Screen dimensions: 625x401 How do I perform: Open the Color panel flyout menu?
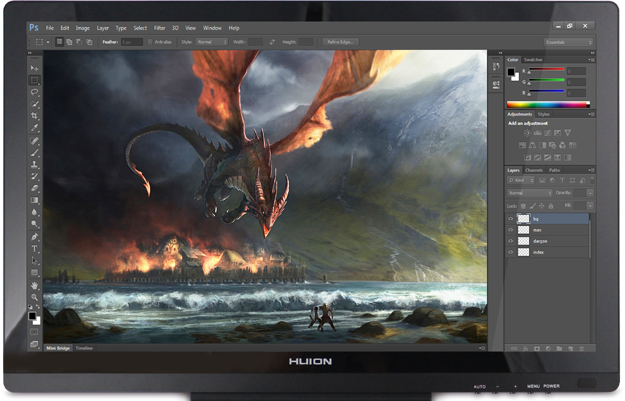[x=592, y=60]
